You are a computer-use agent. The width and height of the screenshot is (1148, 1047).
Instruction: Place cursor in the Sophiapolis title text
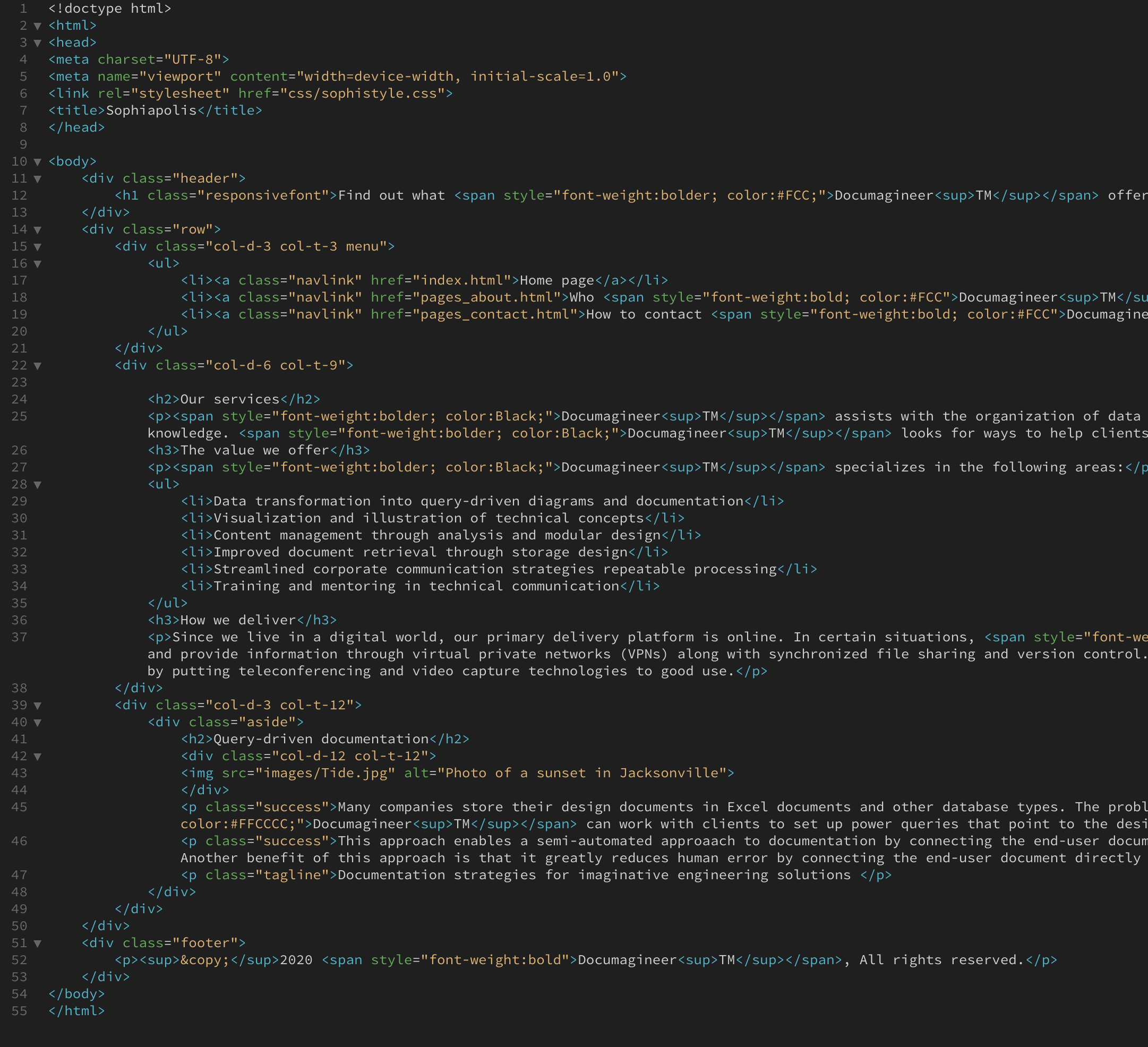(x=150, y=110)
